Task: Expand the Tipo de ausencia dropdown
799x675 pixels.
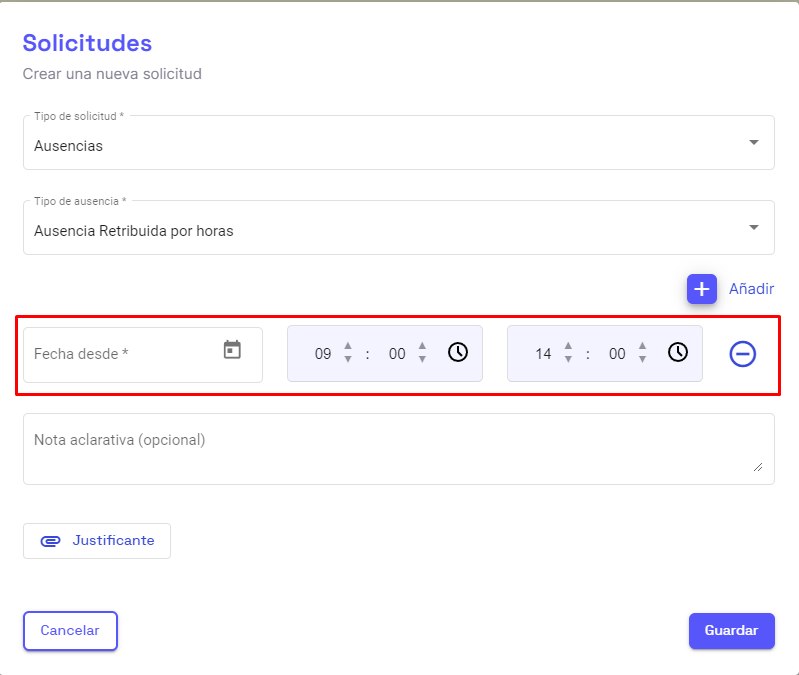Action: click(754, 228)
